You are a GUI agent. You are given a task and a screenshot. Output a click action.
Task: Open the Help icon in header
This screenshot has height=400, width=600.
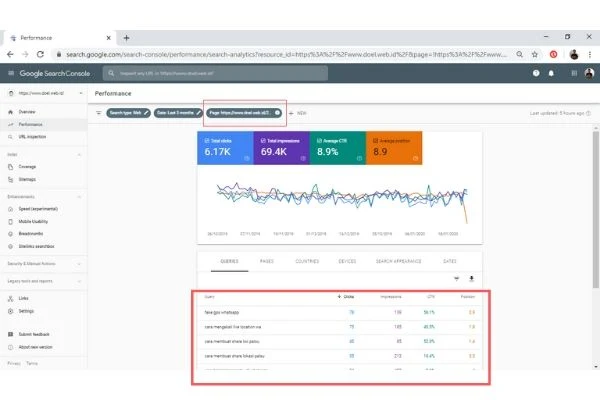tap(536, 73)
